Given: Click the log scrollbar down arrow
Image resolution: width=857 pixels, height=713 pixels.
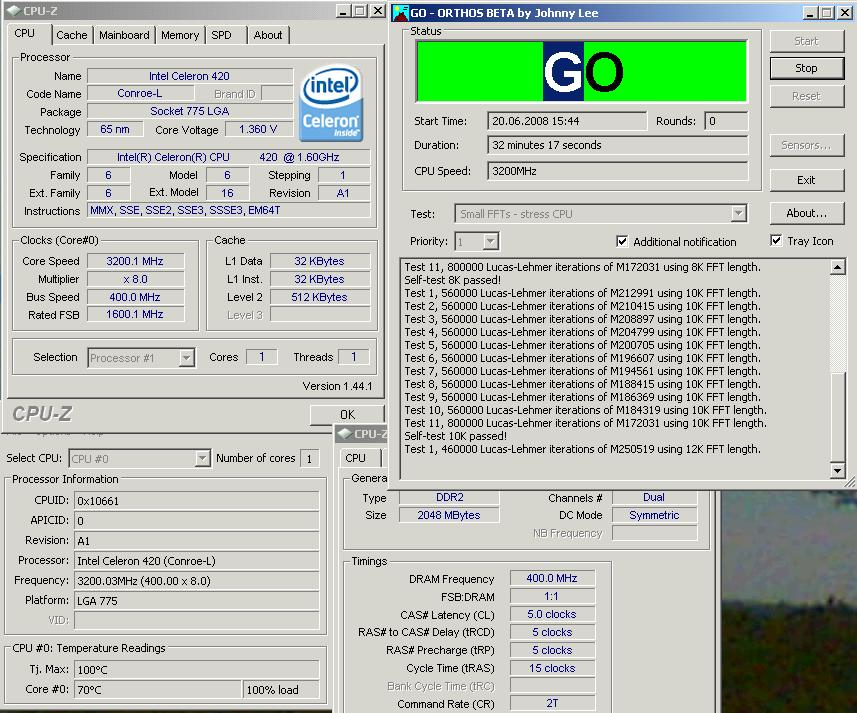Looking at the screenshot, I should 837,470.
